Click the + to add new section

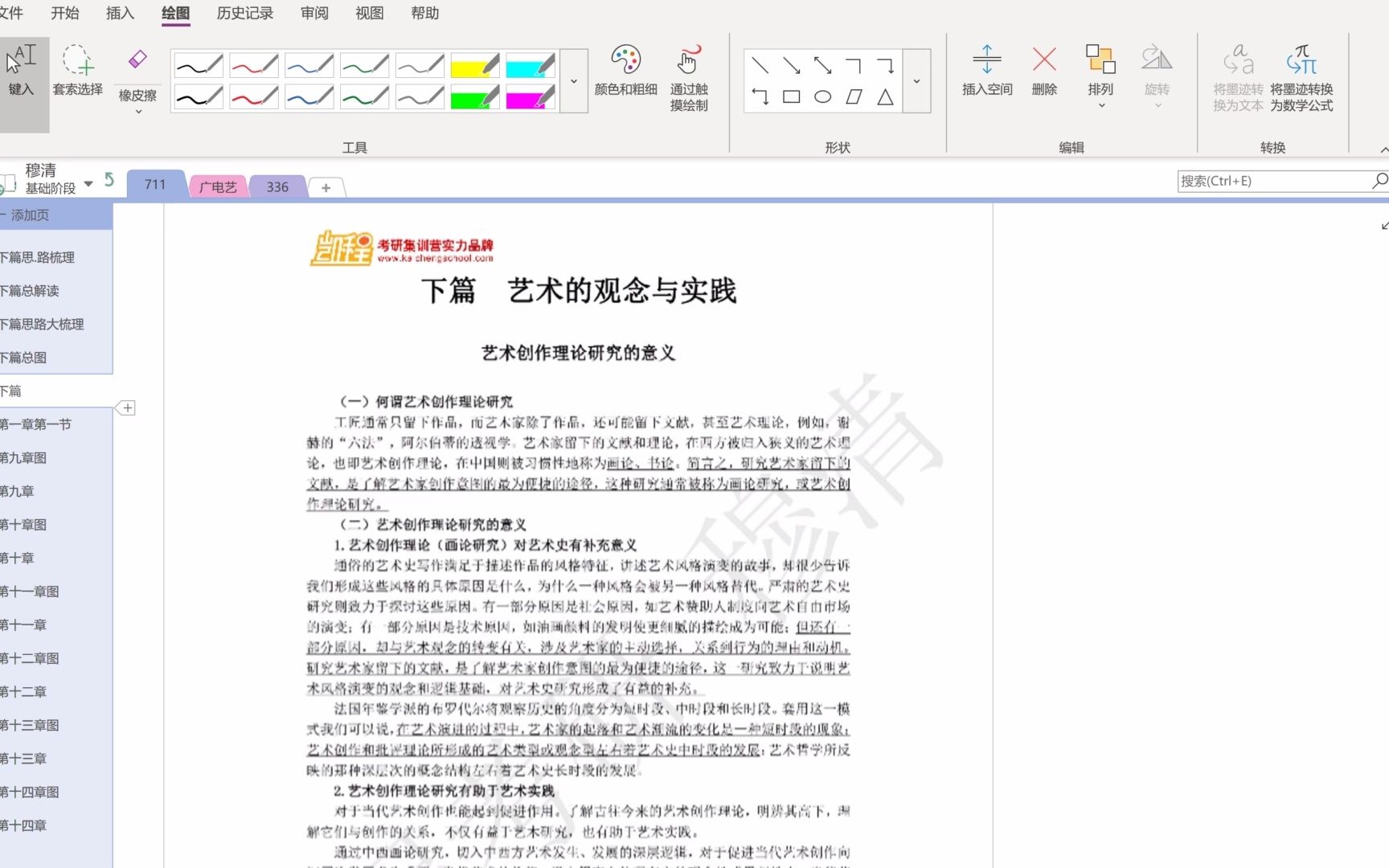coord(326,187)
